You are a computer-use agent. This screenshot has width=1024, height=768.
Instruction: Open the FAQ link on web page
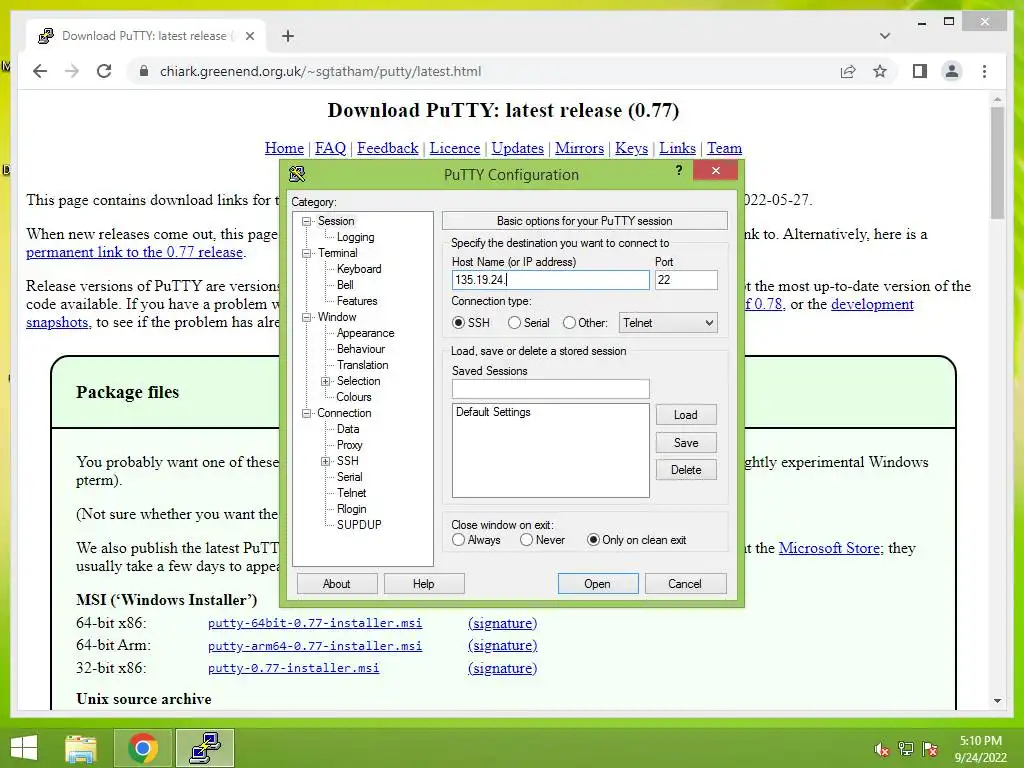330,148
